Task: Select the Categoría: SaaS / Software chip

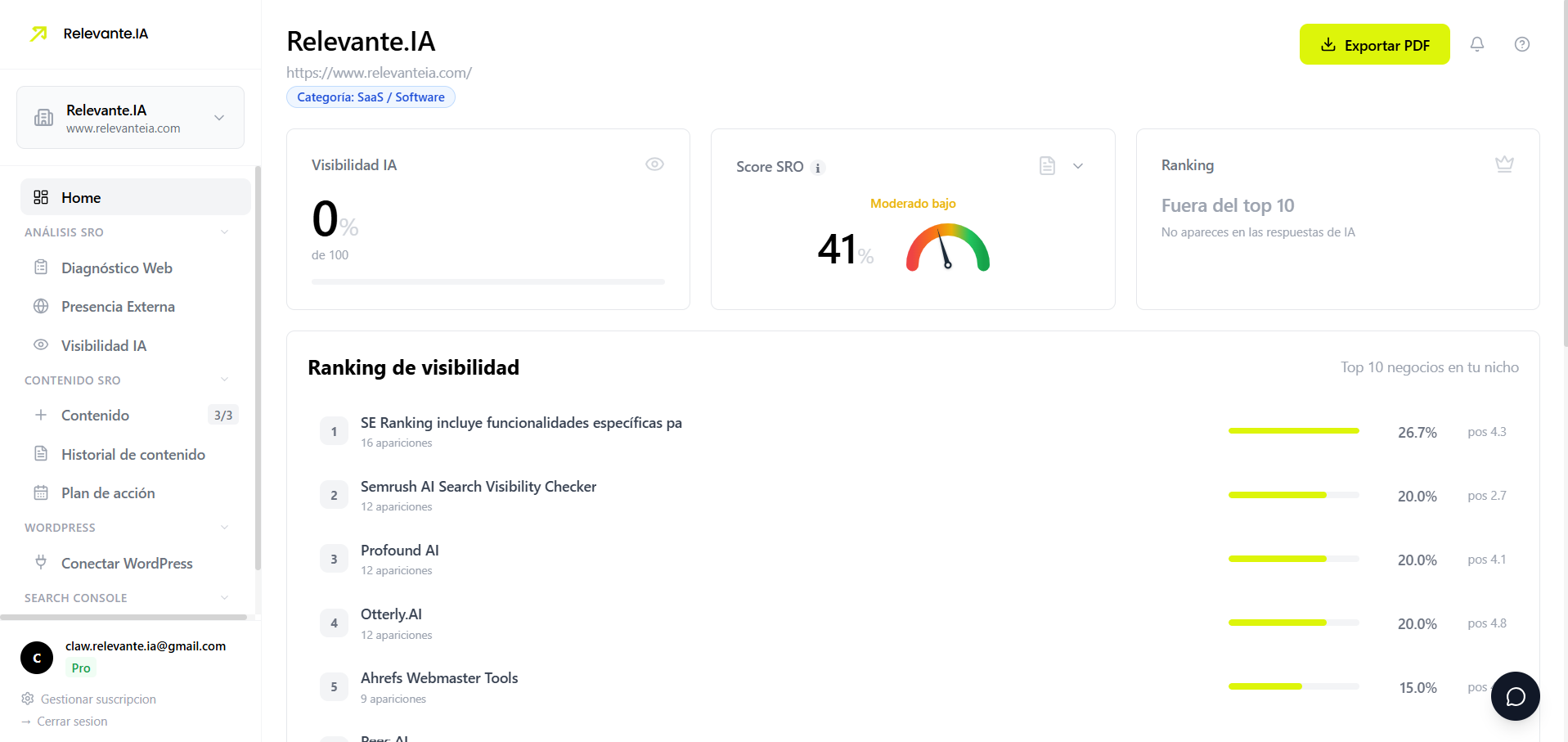Action: (370, 97)
